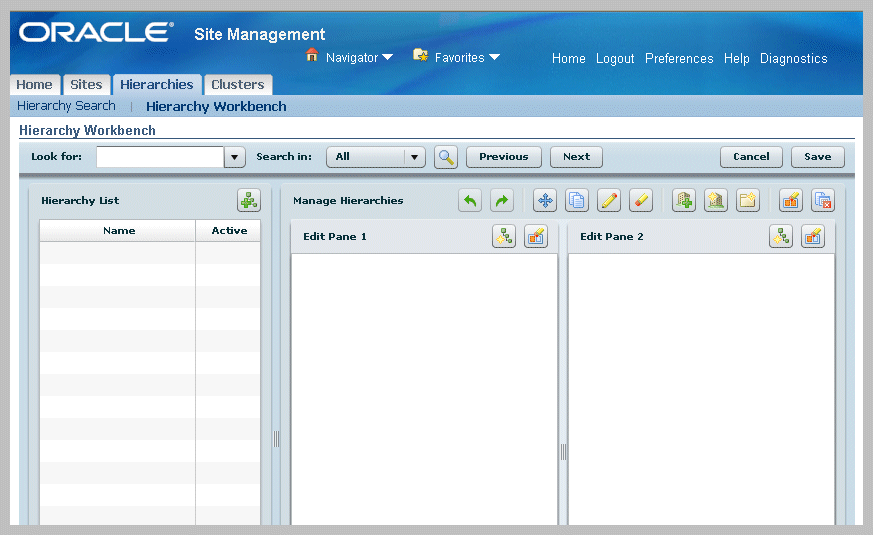This screenshot has height=535, width=873.
Task: Click the Diagnostics link
Action: point(793,58)
